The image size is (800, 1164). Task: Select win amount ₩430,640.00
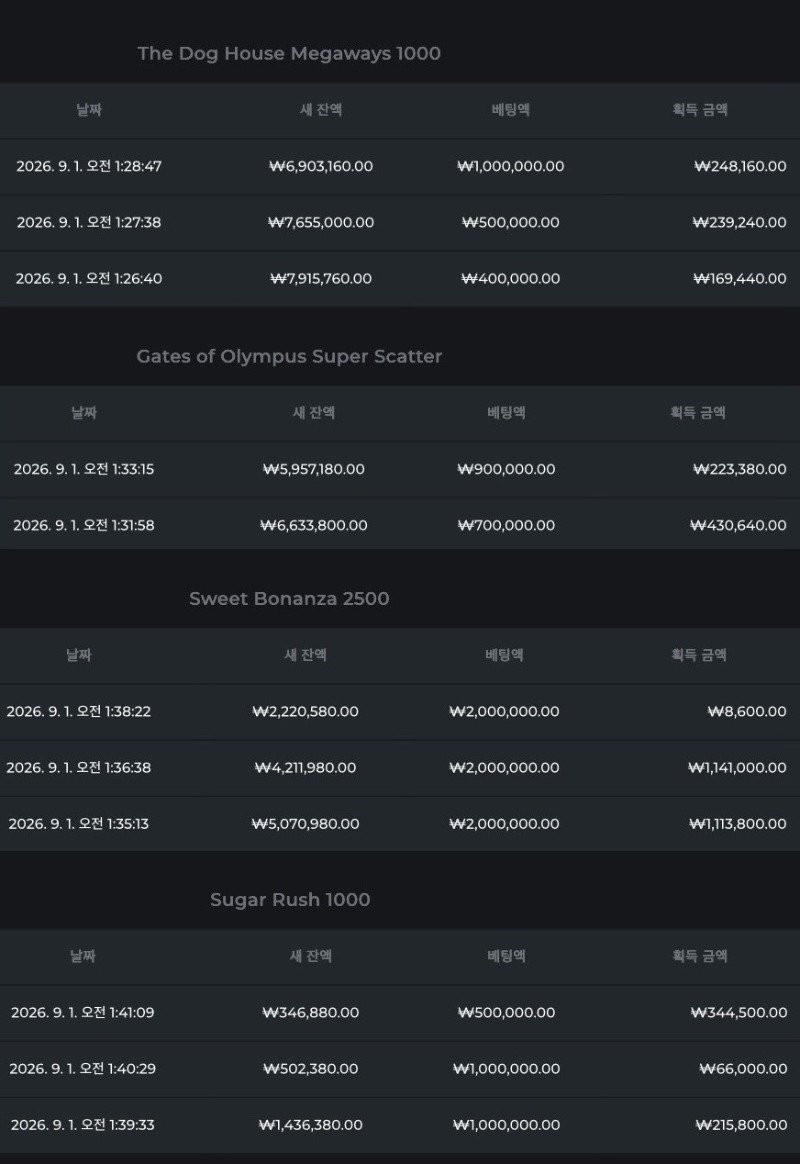(x=738, y=526)
